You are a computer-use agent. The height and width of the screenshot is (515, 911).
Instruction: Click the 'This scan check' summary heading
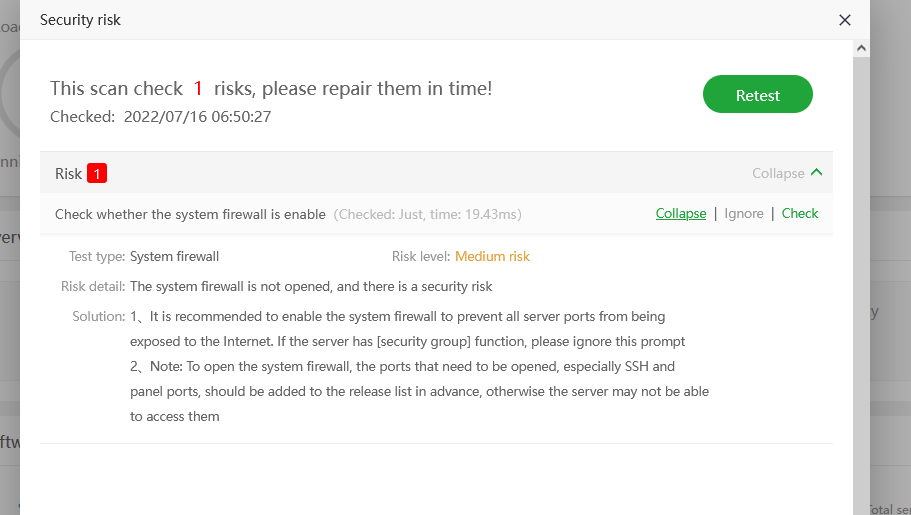point(116,89)
